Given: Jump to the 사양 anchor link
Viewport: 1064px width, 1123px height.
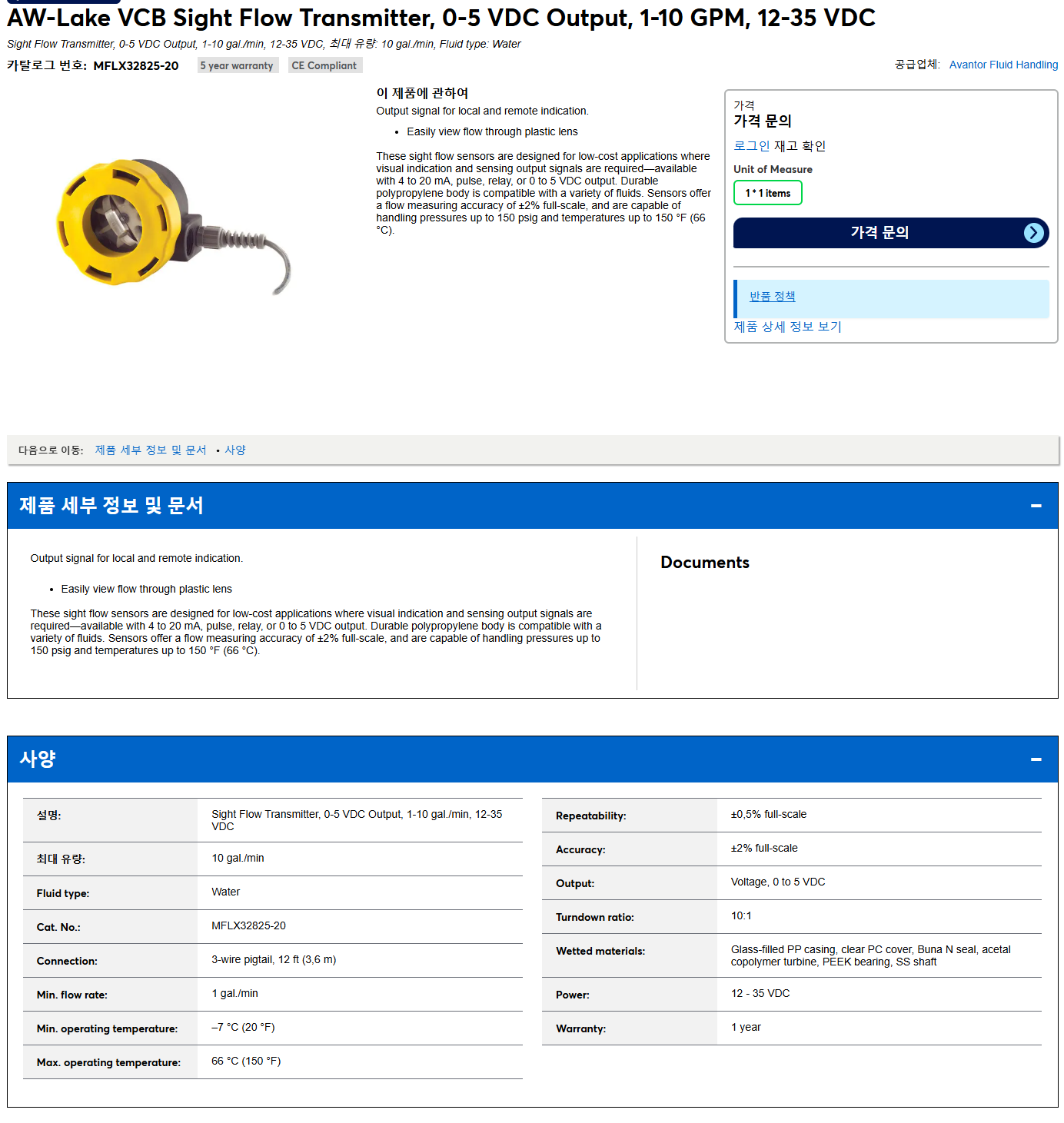Looking at the screenshot, I should coord(235,450).
